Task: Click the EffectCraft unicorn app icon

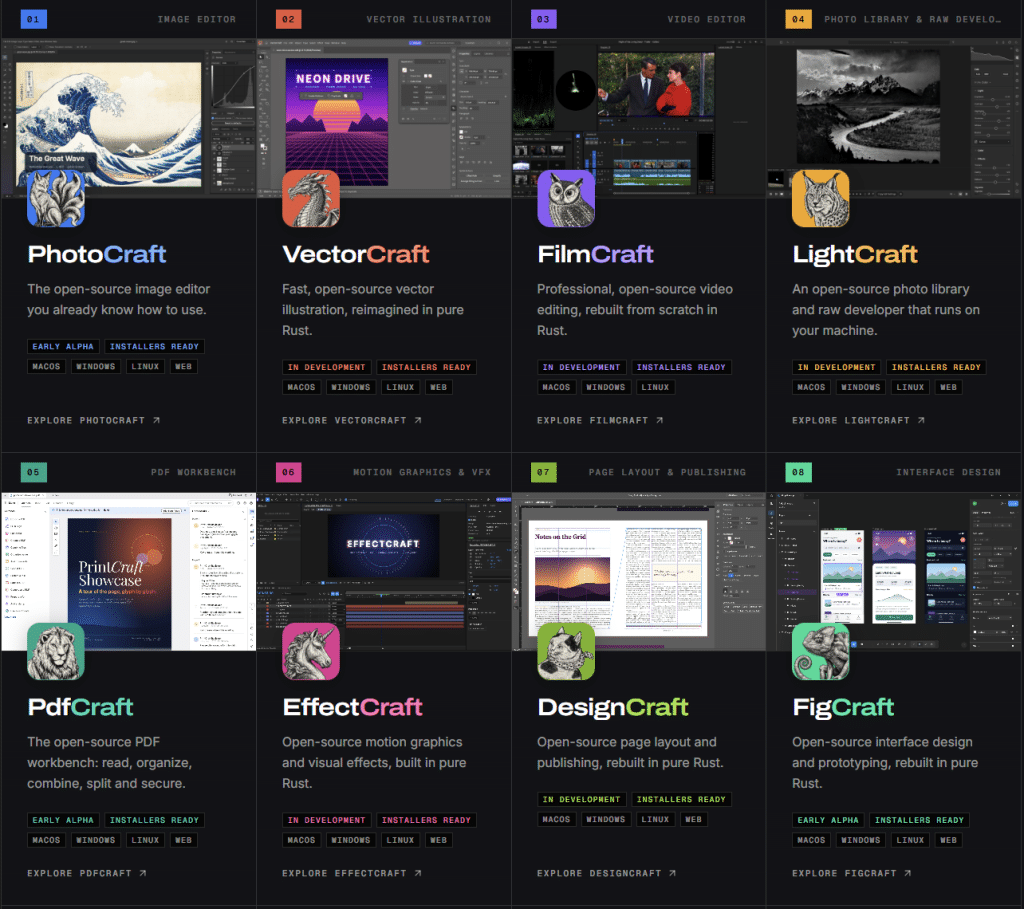Action: coord(311,651)
